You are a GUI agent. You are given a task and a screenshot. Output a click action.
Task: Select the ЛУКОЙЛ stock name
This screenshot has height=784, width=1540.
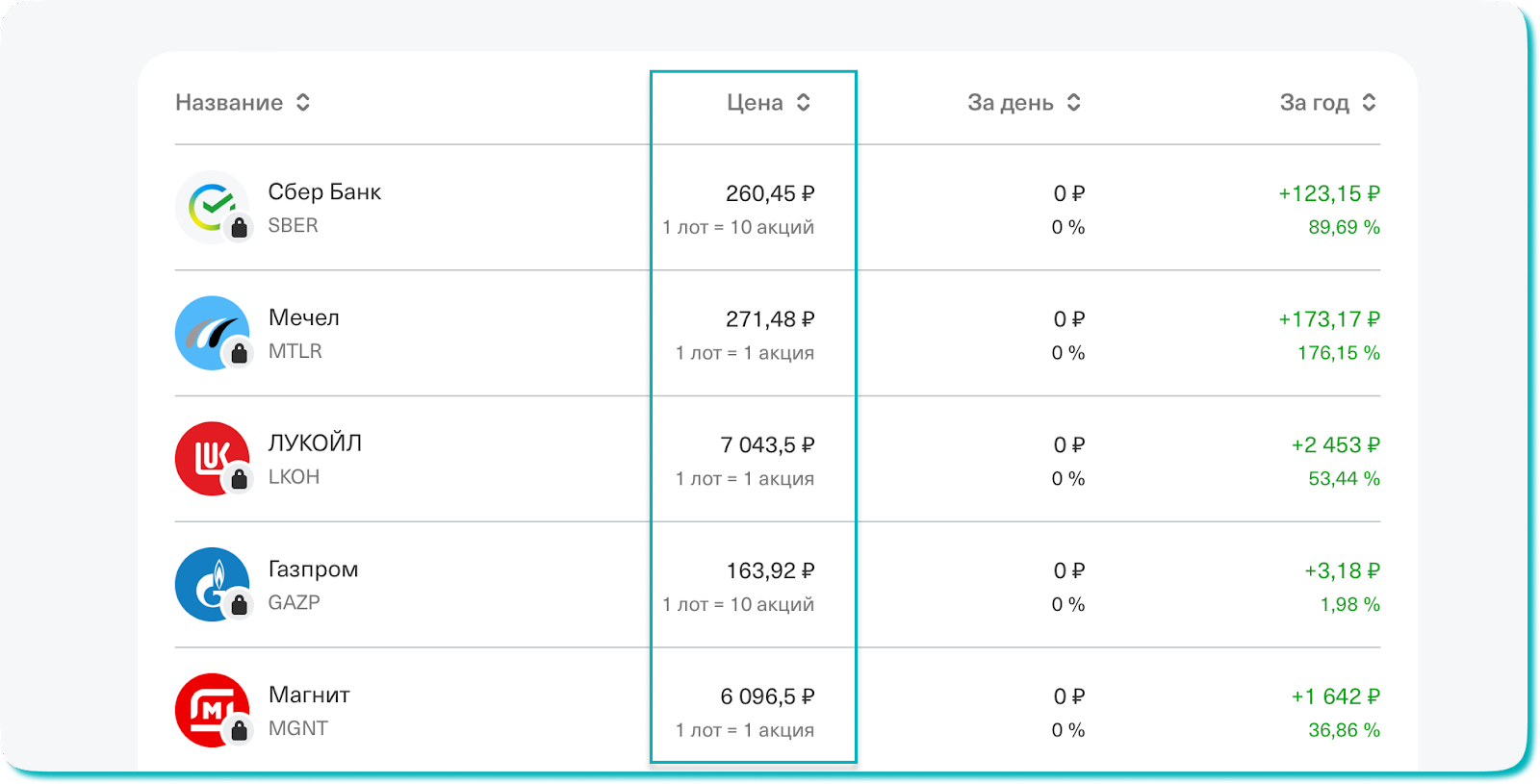tap(315, 443)
